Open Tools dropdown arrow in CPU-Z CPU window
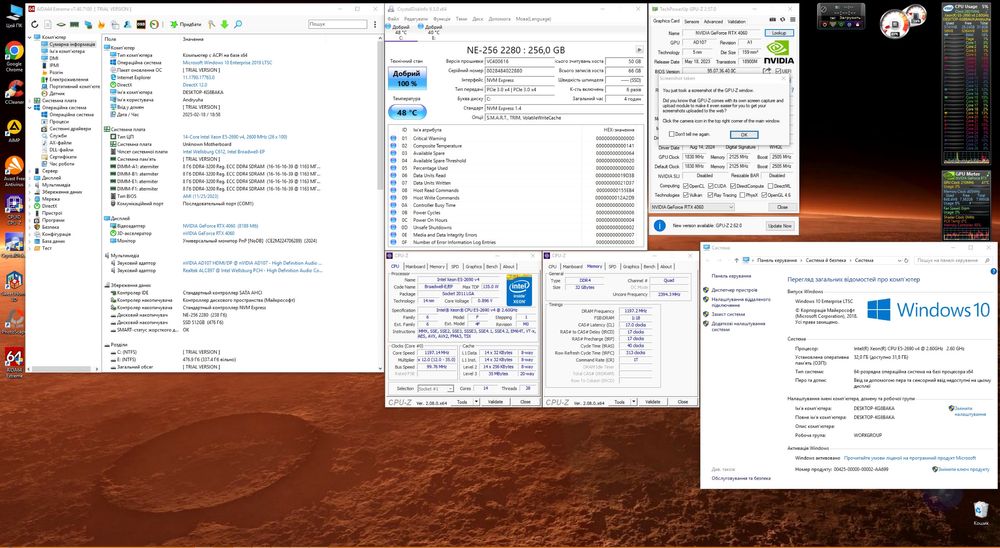The width and height of the screenshot is (1000, 548). point(476,402)
